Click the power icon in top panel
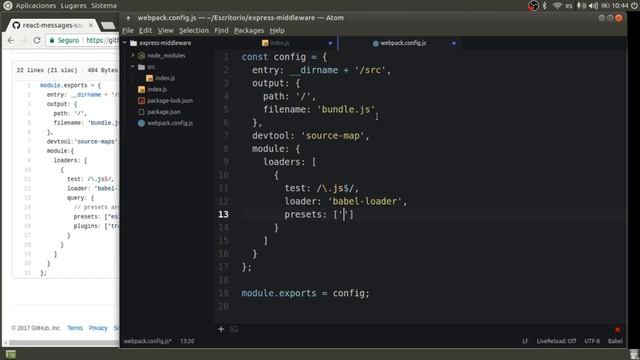 (x=635, y=5)
